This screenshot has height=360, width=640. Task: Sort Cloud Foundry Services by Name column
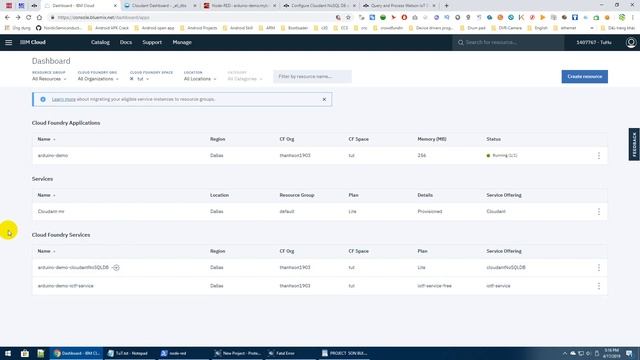46,251
